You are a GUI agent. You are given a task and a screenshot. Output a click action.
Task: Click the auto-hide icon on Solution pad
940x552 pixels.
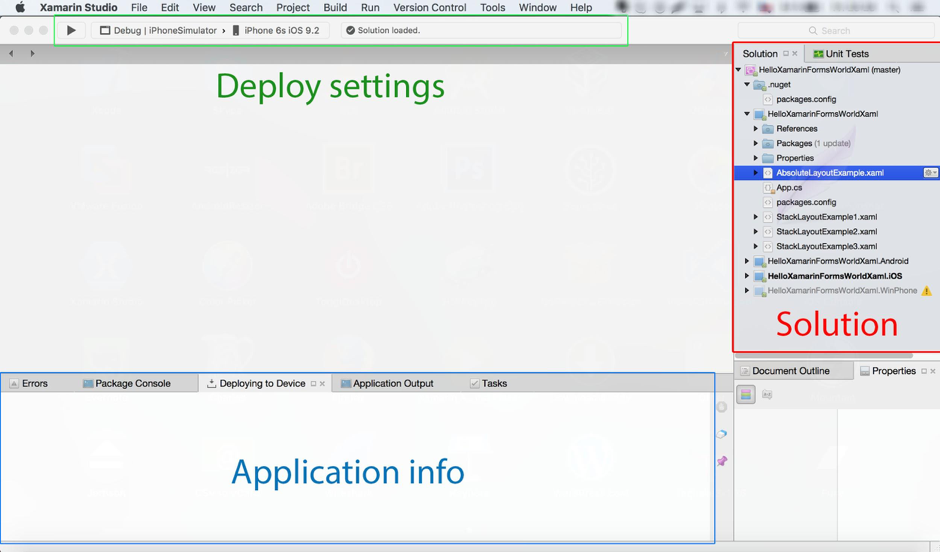[x=786, y=53]
